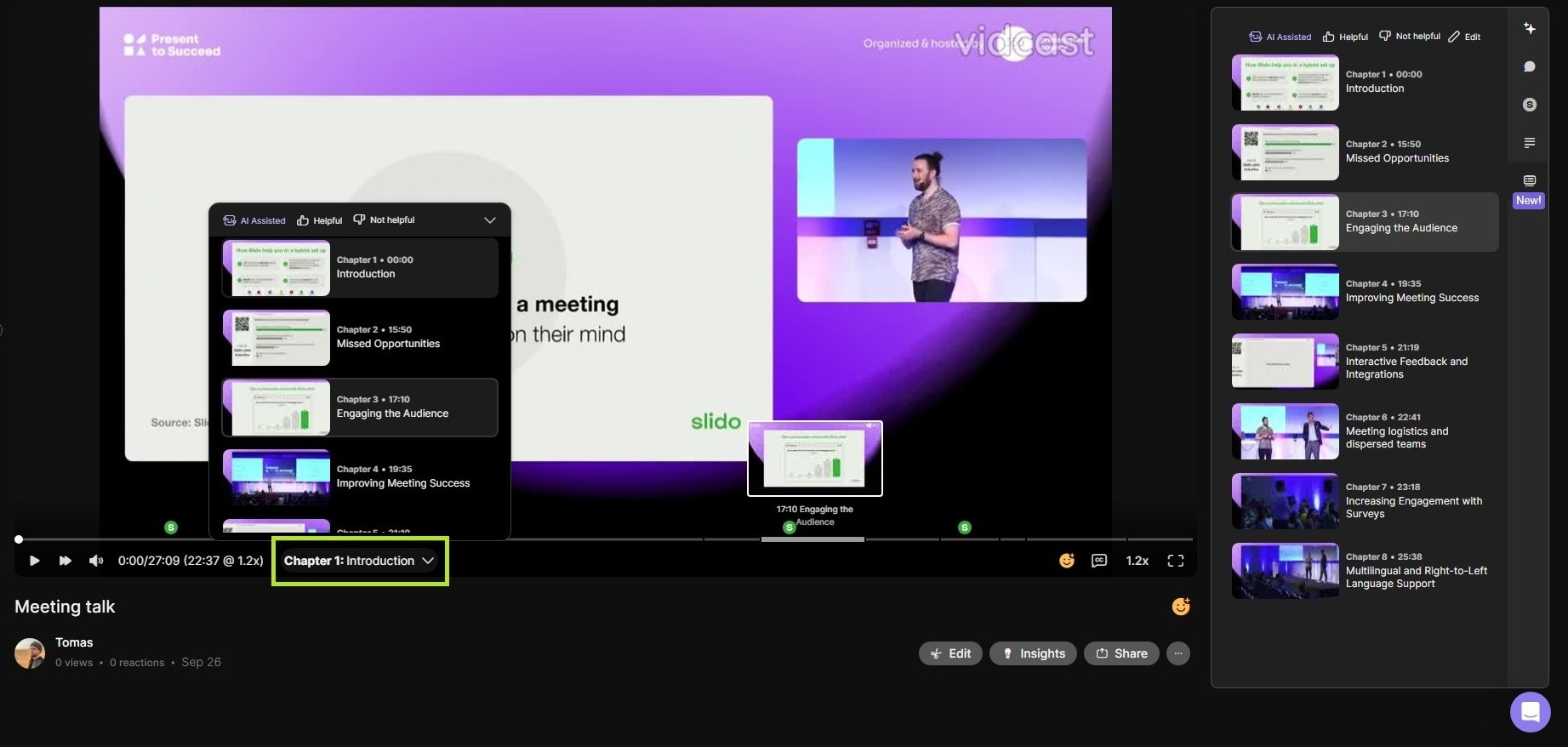Change the 1.2x playback speed
Screen dimensions: 1568x747
click(x=1137, y=561)
